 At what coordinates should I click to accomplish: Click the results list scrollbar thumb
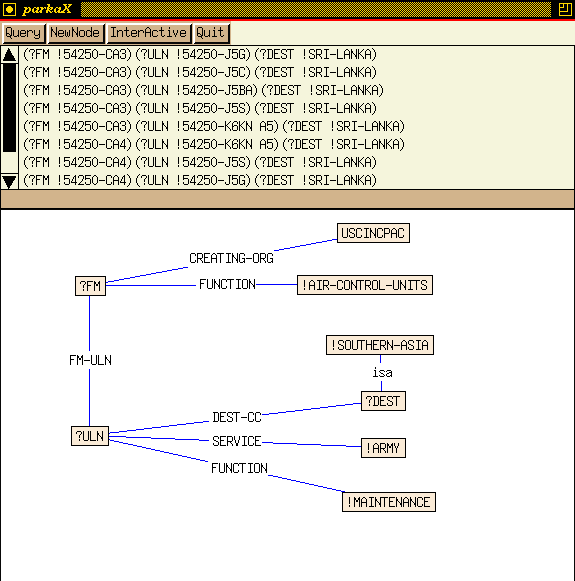[9, 108]
